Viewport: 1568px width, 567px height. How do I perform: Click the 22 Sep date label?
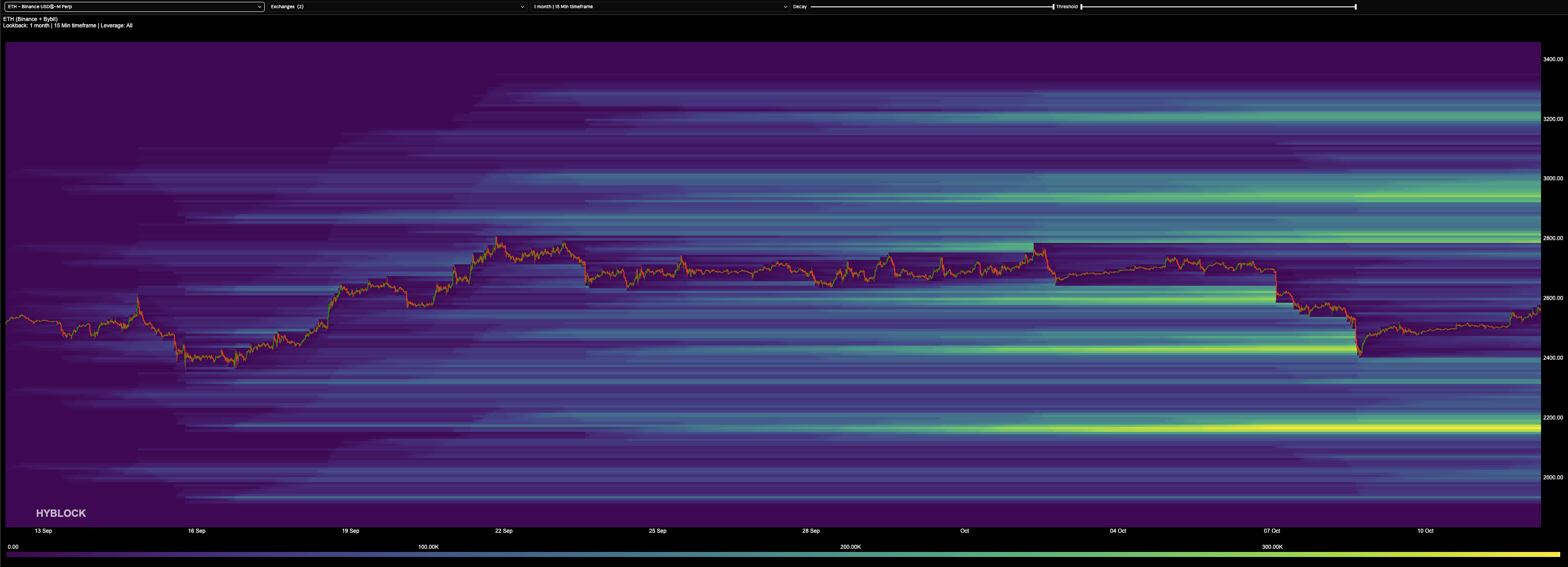tap(504, 531)
